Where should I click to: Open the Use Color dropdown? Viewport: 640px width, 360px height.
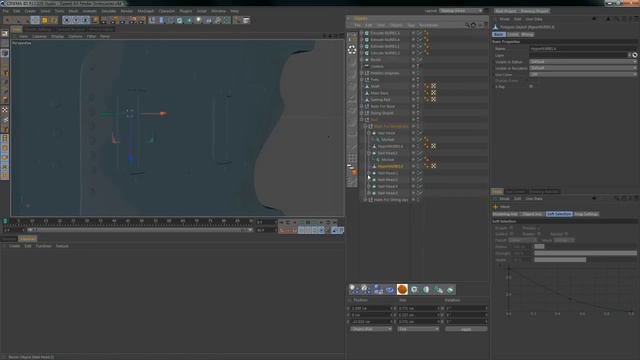click(582, 74)
